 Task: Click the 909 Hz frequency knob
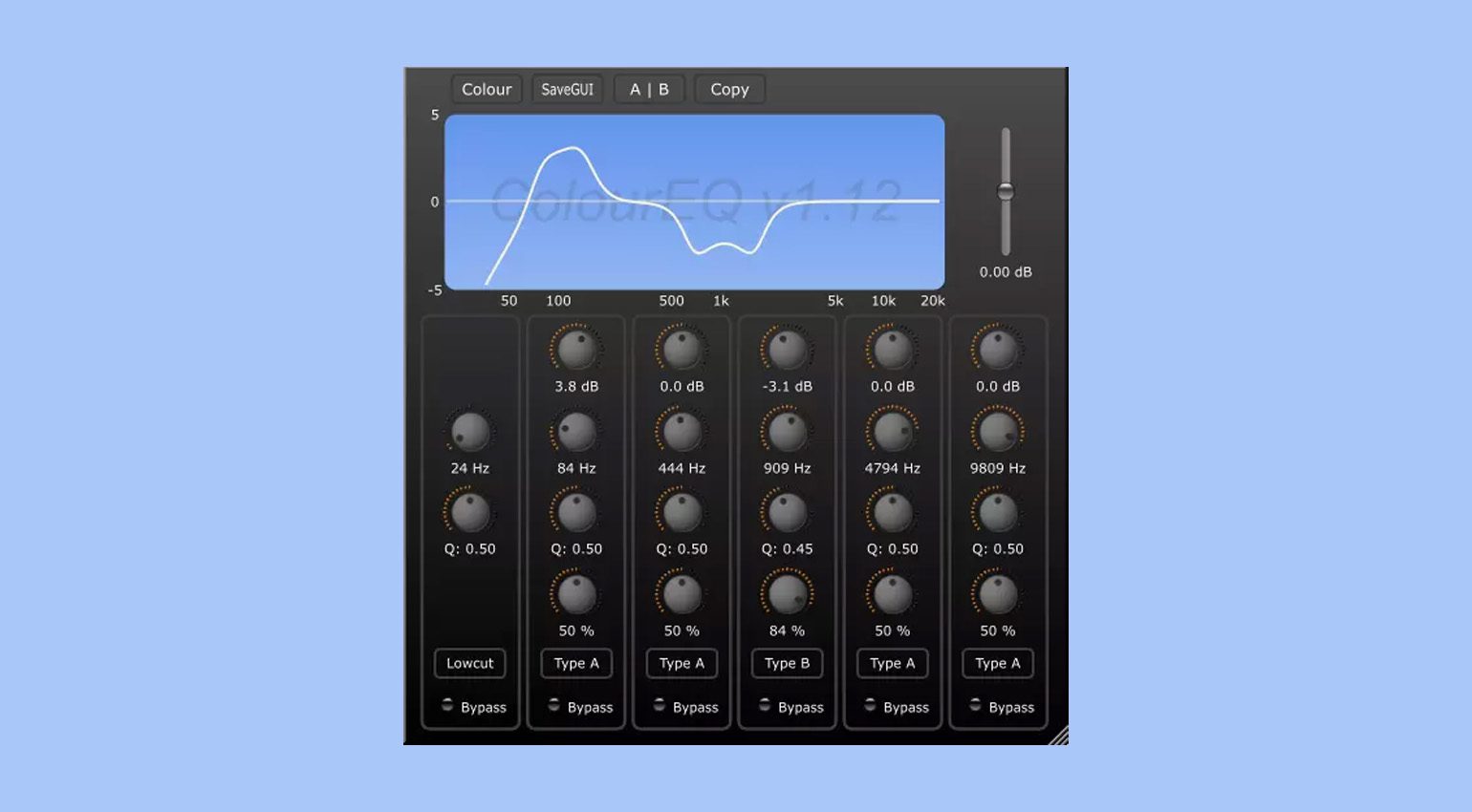788,433
